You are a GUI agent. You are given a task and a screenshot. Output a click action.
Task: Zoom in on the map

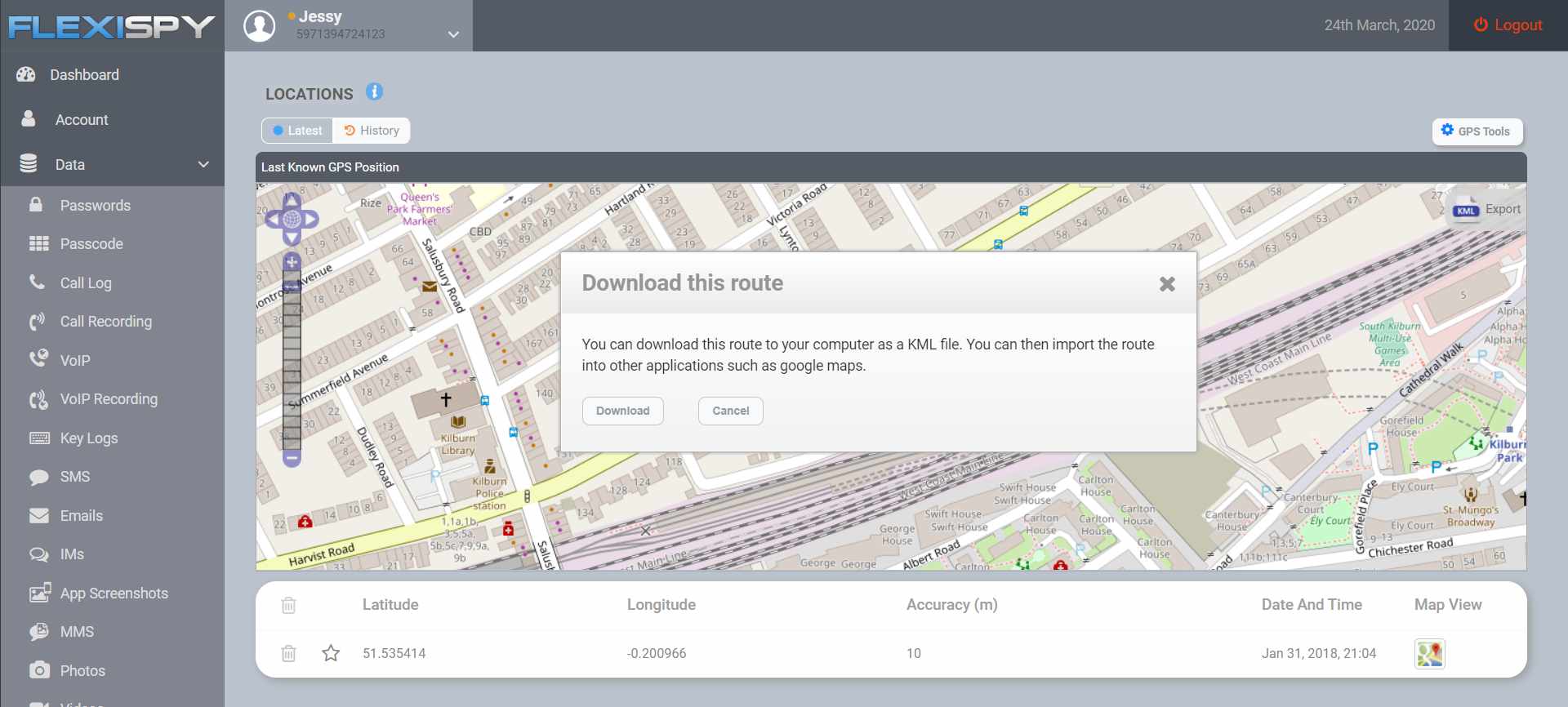(x=292, y=262)
